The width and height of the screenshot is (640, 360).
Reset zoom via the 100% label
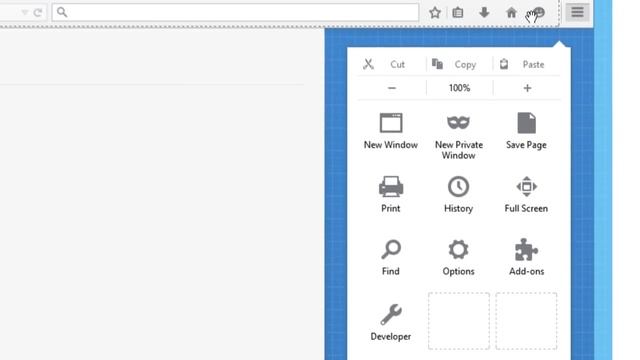pos(459,88)
